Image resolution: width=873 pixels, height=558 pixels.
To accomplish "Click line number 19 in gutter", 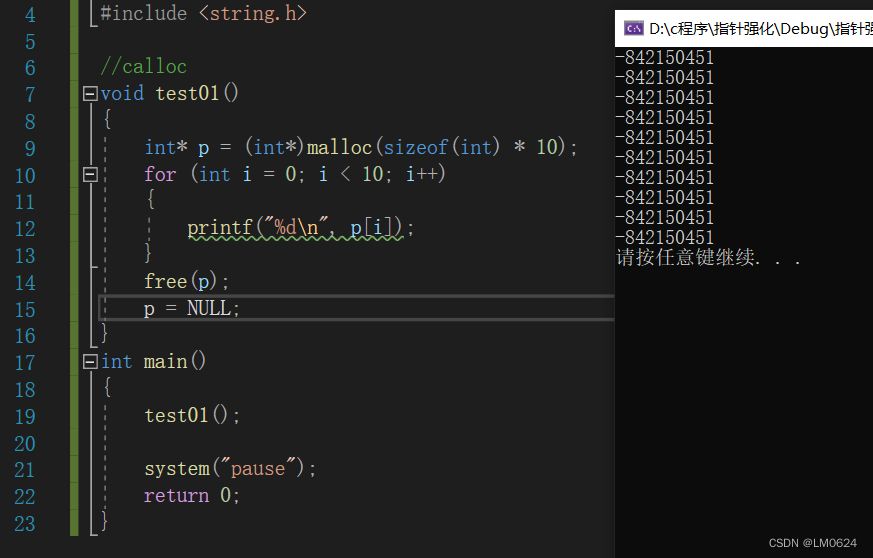I will coord(25,417).
